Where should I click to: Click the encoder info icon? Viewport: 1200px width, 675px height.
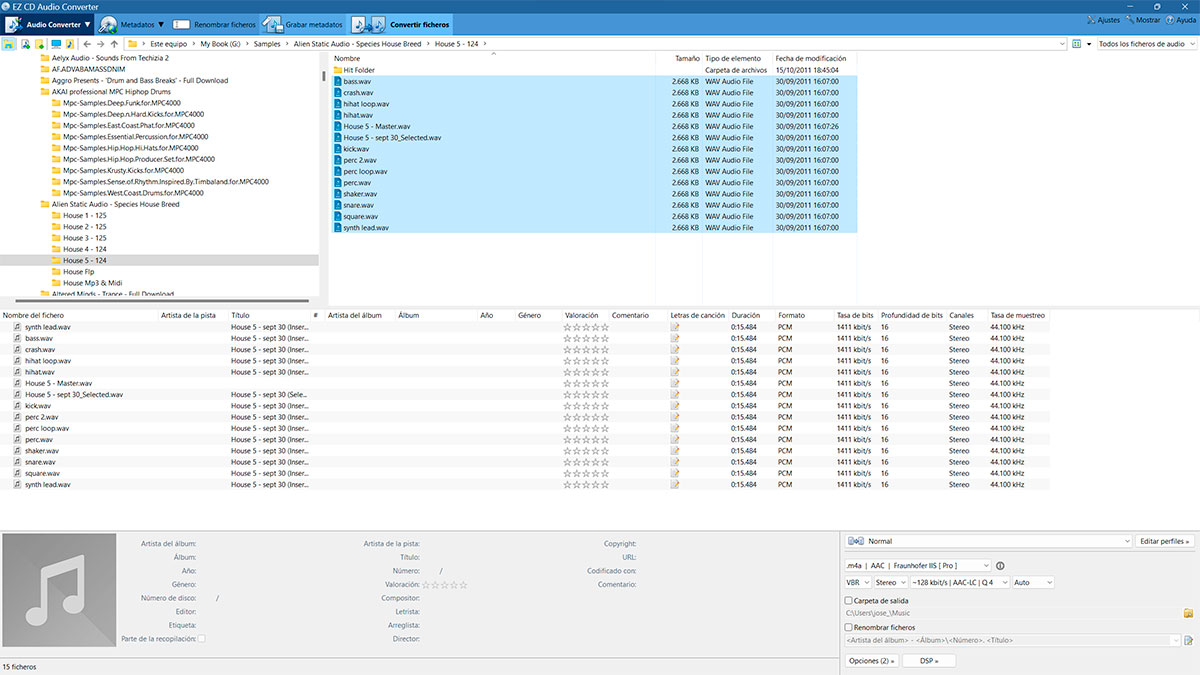click(x=1000, y=565)
